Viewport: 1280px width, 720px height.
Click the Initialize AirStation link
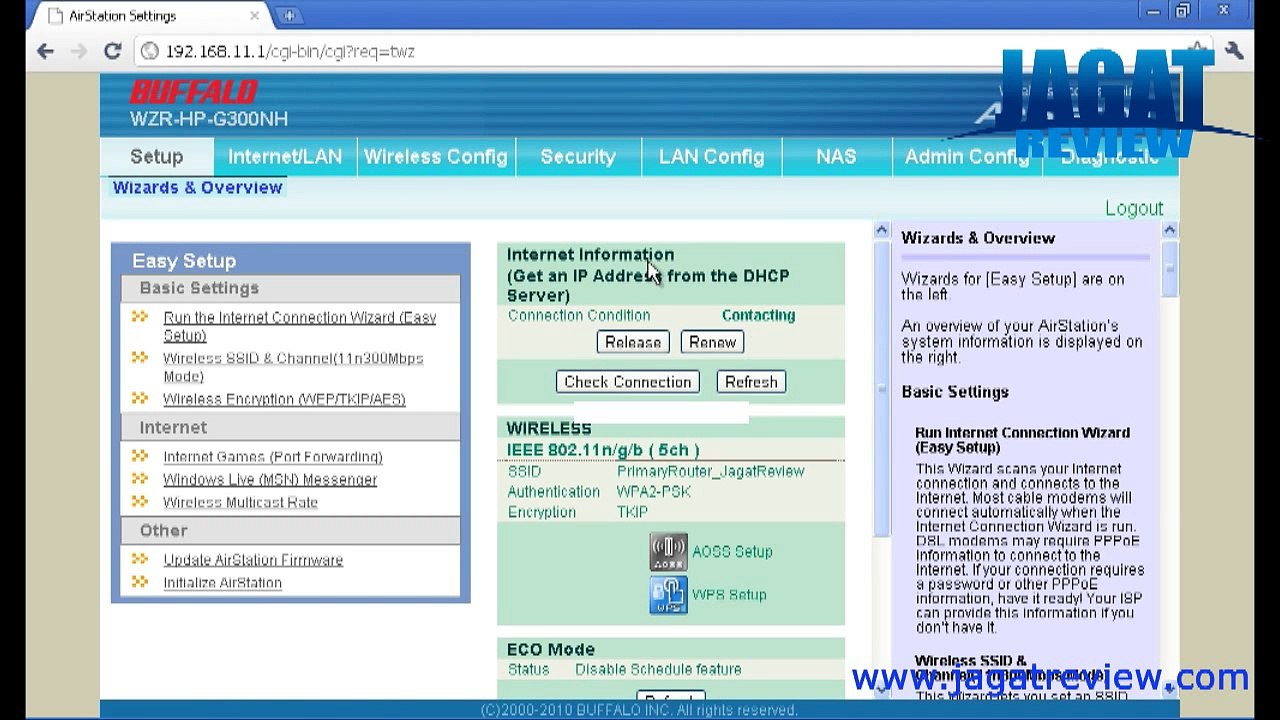pos(222,583)
